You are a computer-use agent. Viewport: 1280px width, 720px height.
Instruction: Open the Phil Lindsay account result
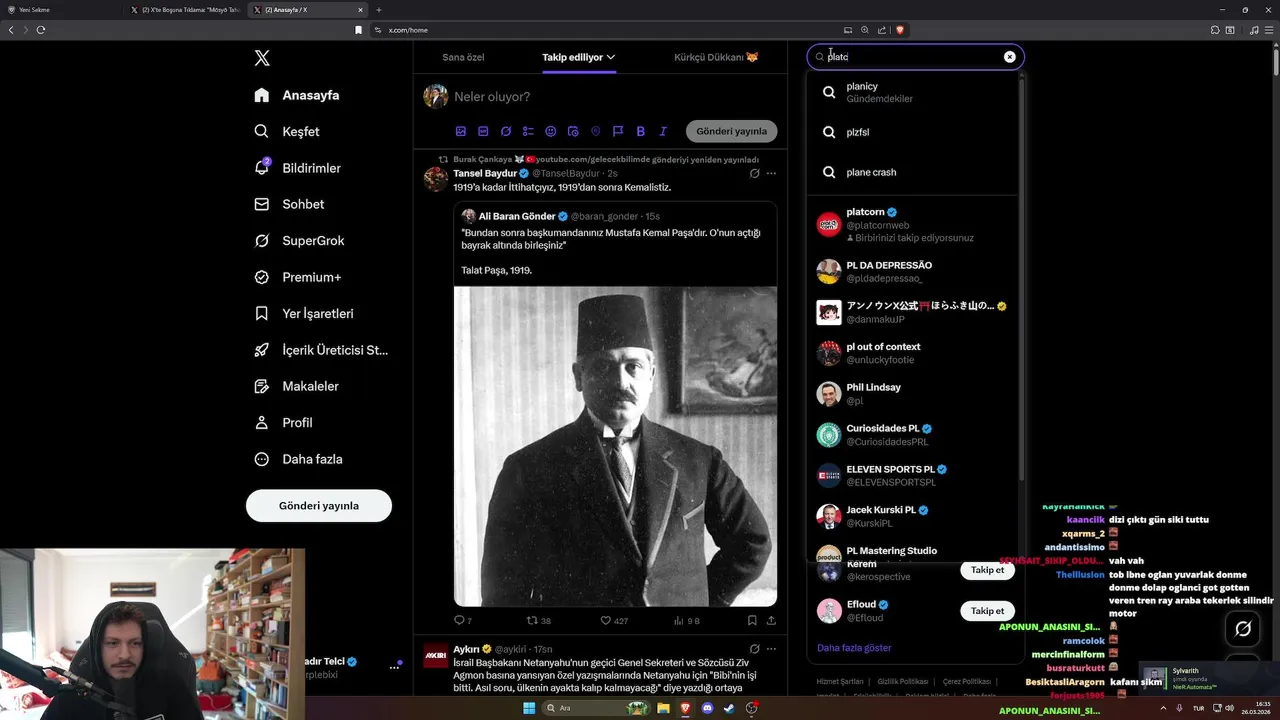913,393
